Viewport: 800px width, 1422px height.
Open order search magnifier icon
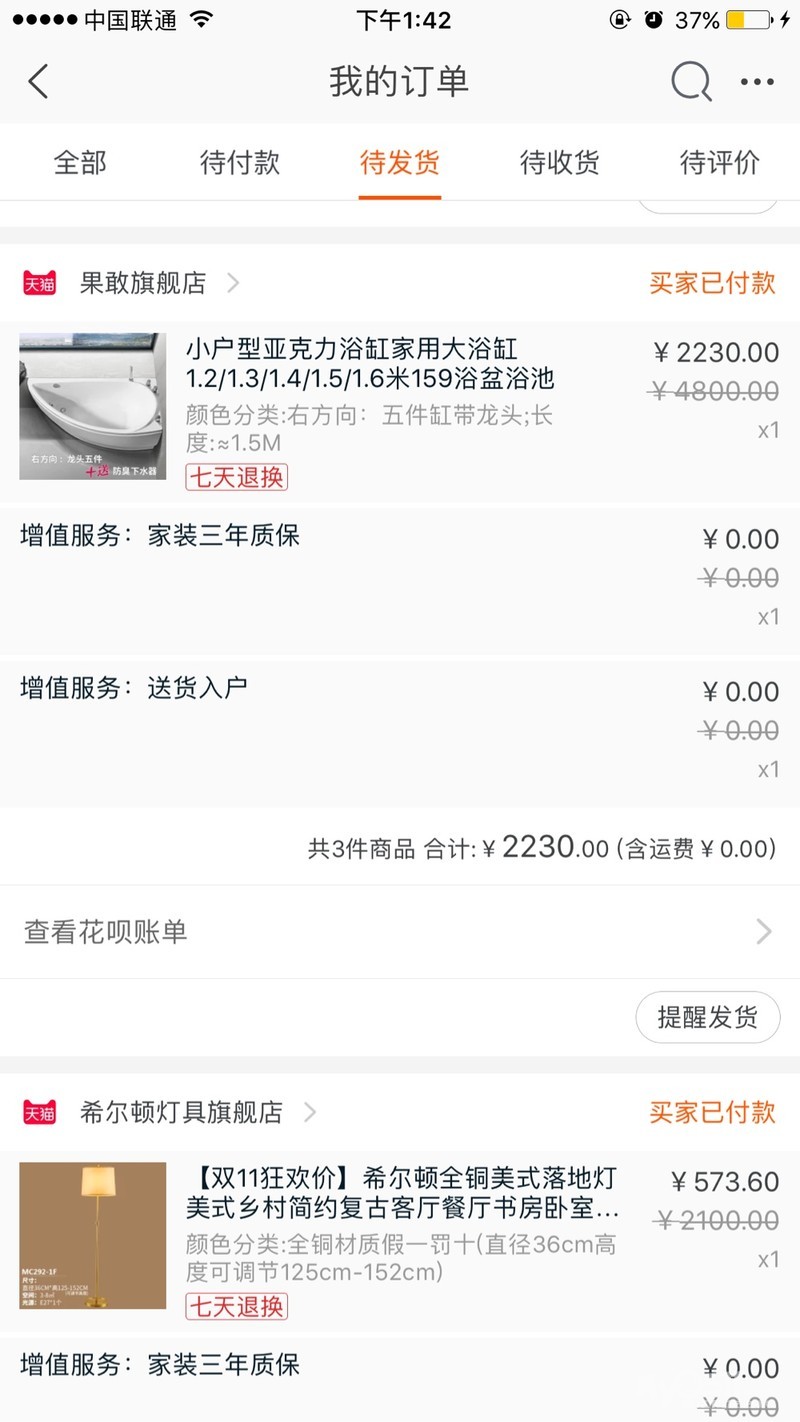click(690, 82)
